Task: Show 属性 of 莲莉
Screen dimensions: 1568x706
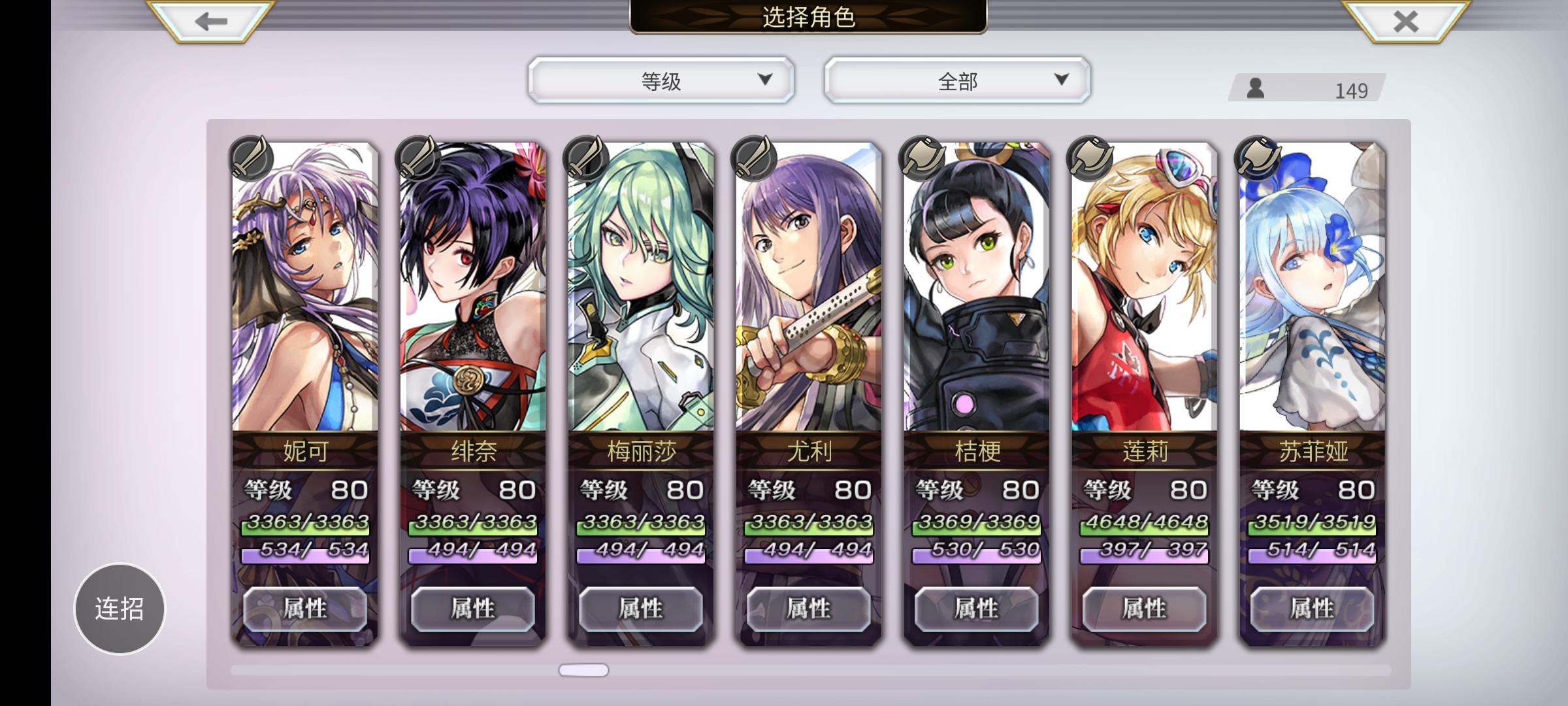Action: click(1144, 609)
